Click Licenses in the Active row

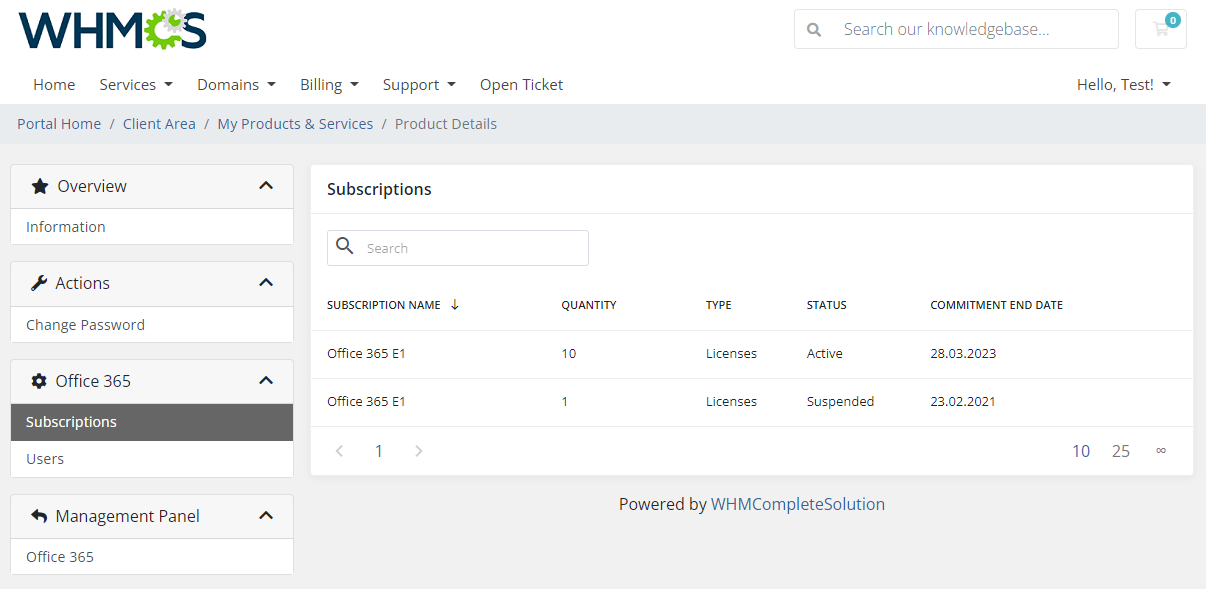pos(731,354)
